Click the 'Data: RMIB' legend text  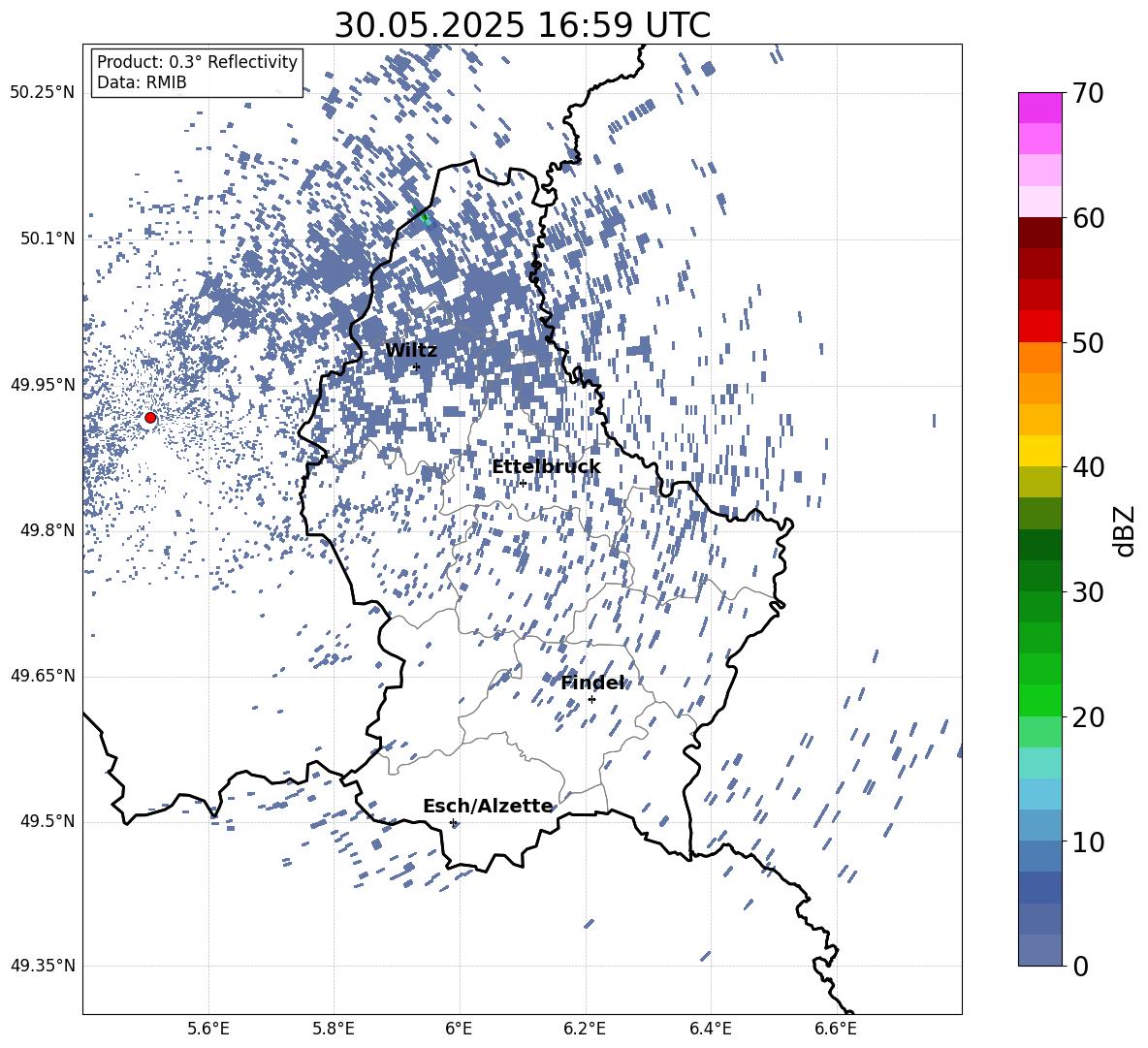pyautogui.click(x=142, y=82)
